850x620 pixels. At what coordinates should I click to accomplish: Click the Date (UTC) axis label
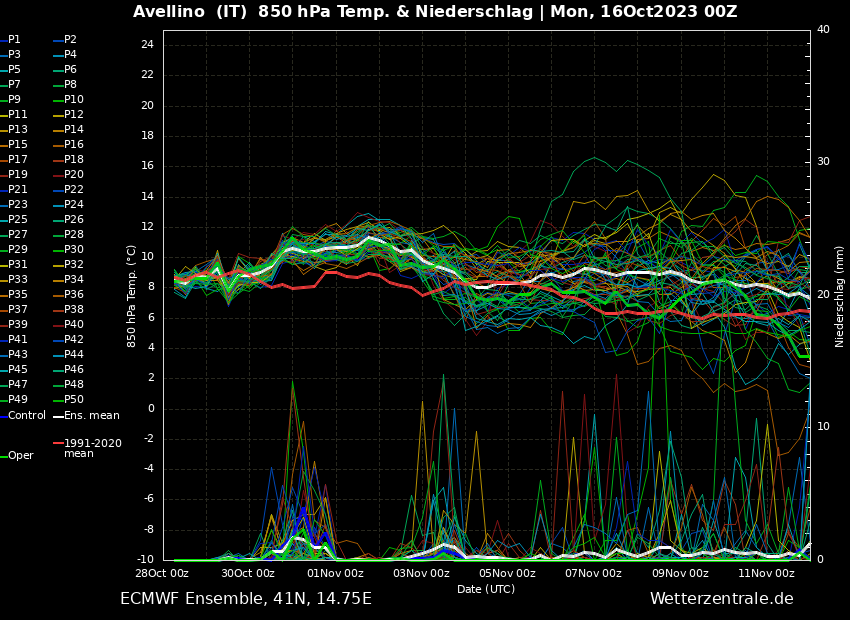tap(486, 589)
